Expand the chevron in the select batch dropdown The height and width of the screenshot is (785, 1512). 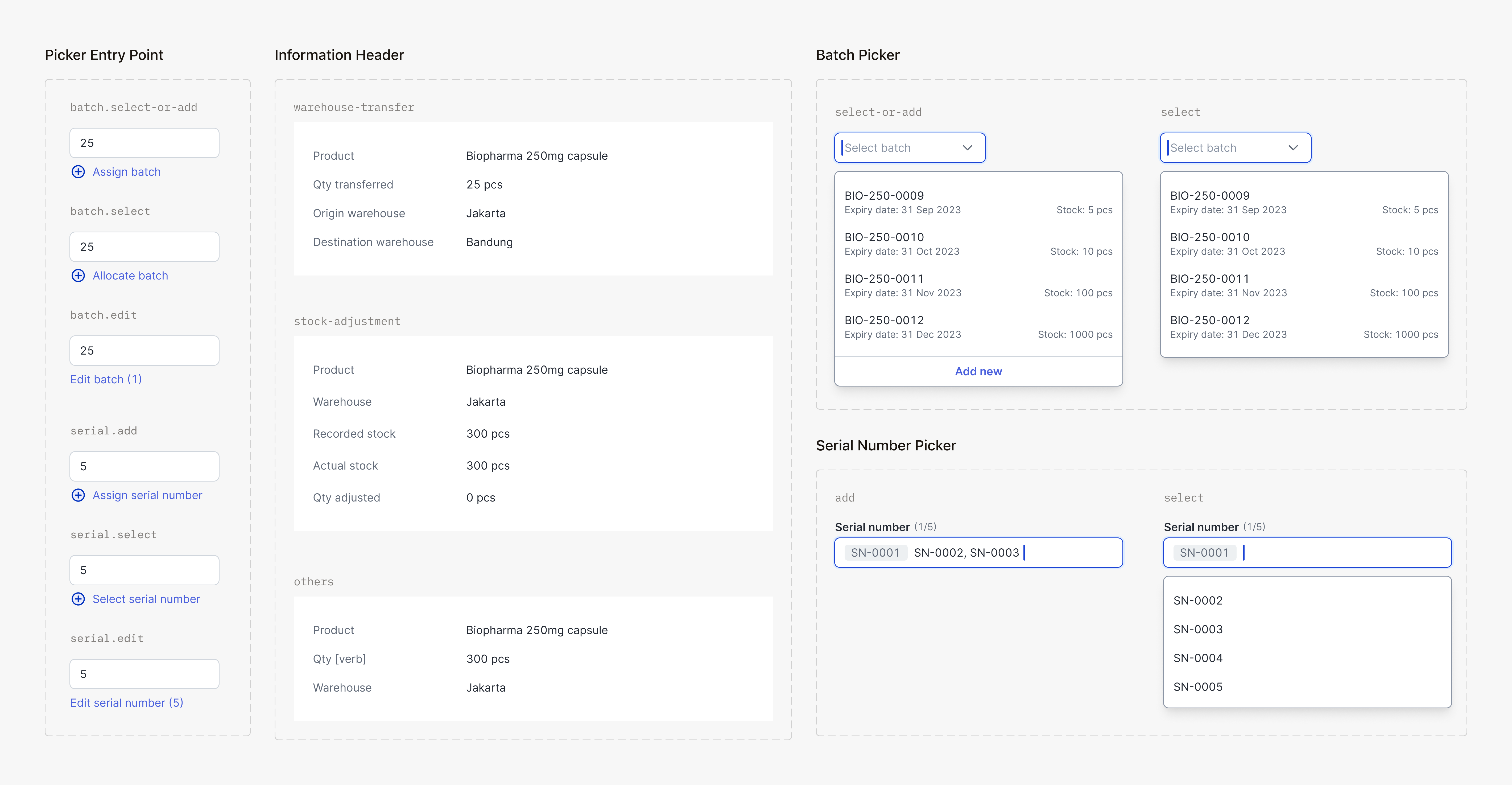1293,148
